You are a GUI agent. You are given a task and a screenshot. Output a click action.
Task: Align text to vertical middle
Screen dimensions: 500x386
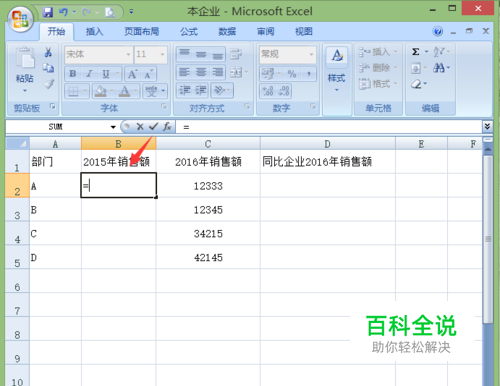[x=201, y=54]
